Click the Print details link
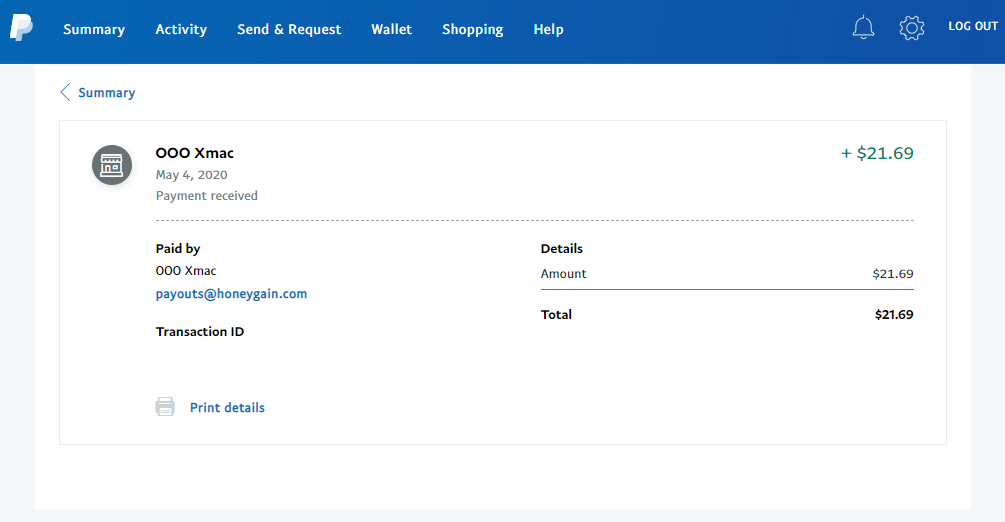The width and height of the screenshot is (1005, 522). pos(227,408)
